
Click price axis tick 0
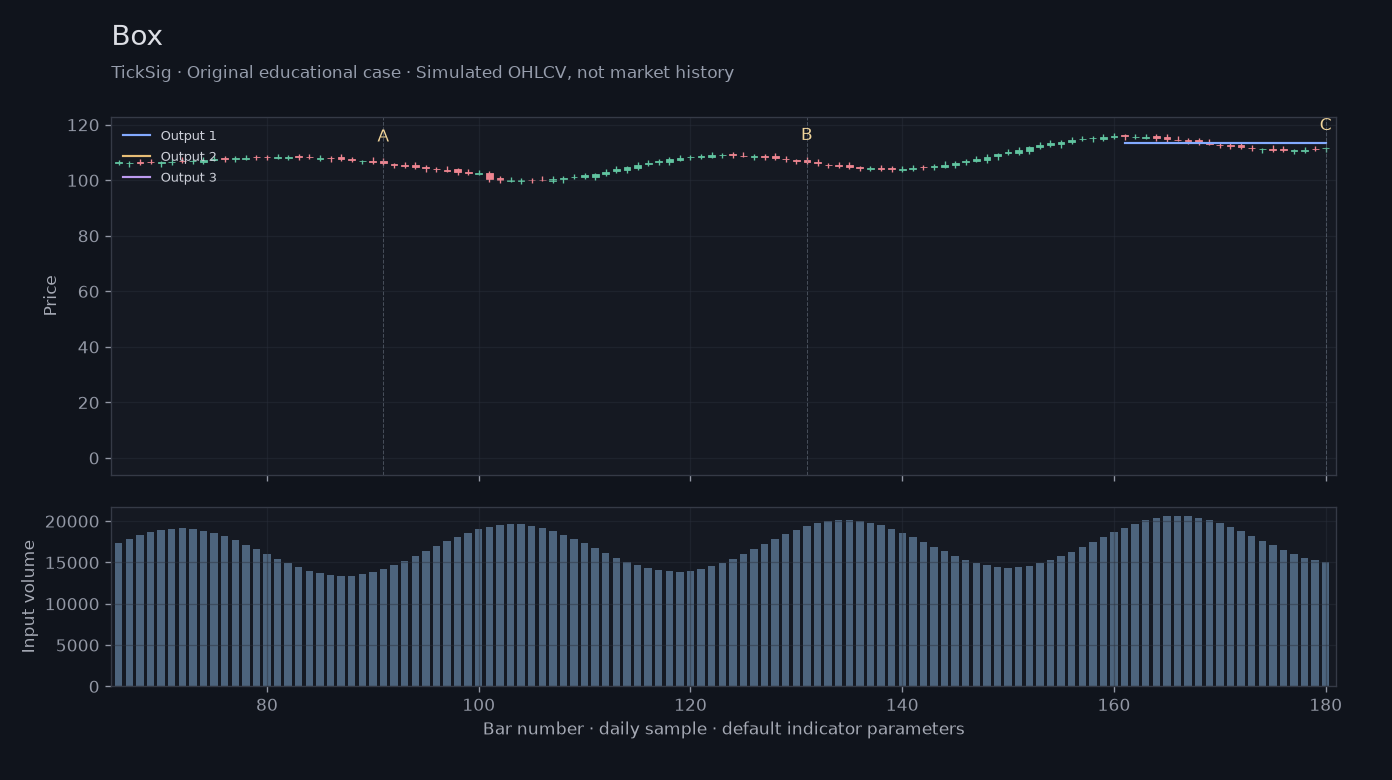[x=94, y=459]
